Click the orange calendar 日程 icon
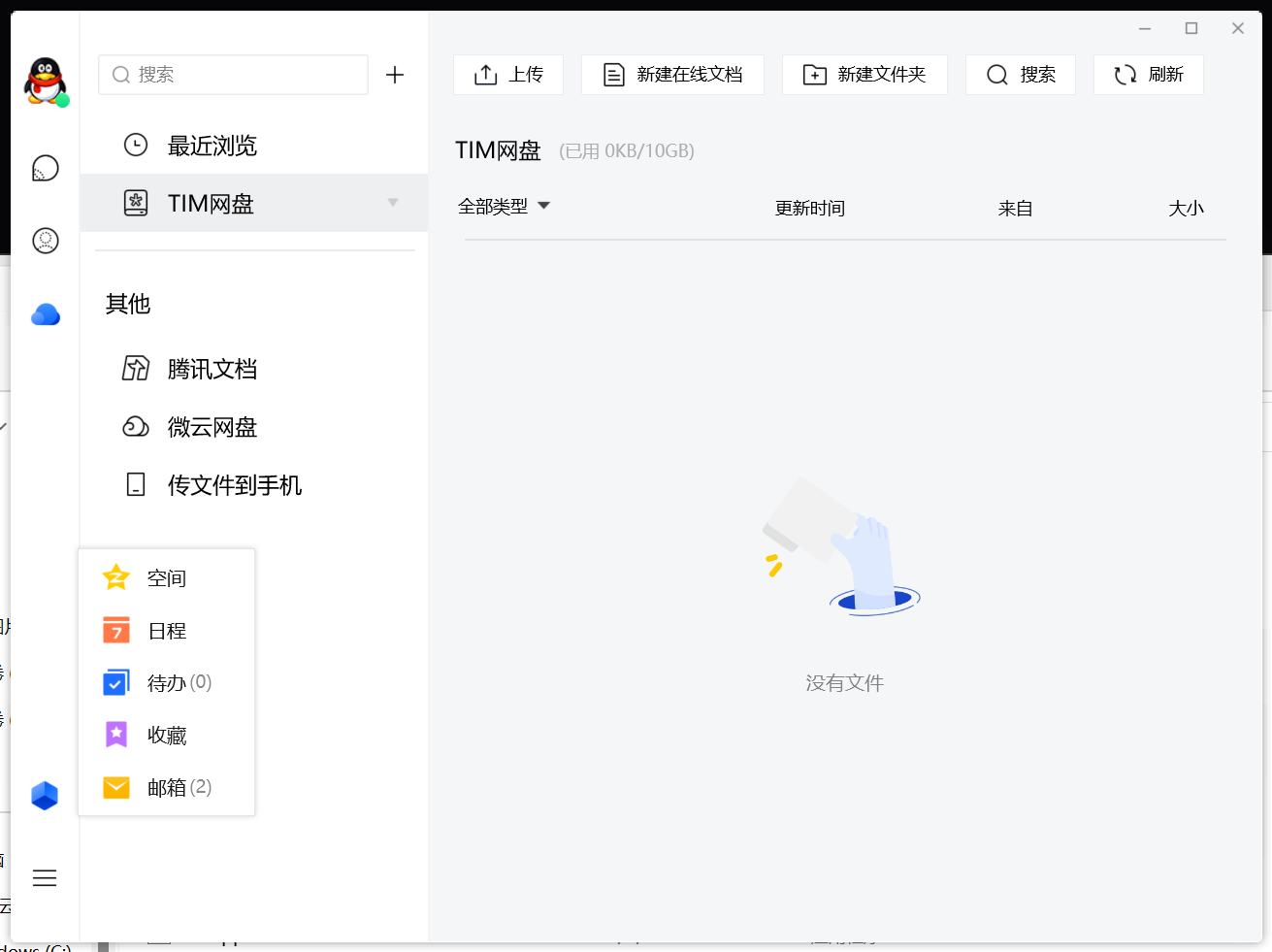 pos(116,630)
